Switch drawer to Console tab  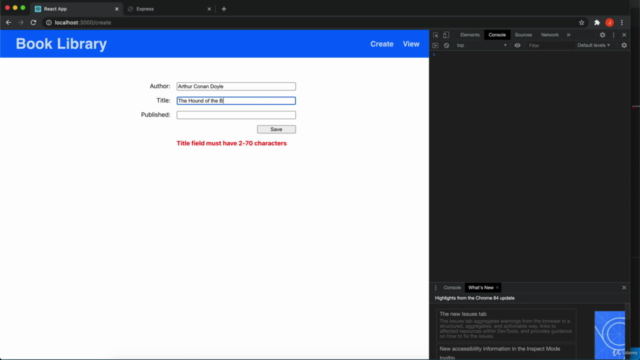[x=452, y=287]
